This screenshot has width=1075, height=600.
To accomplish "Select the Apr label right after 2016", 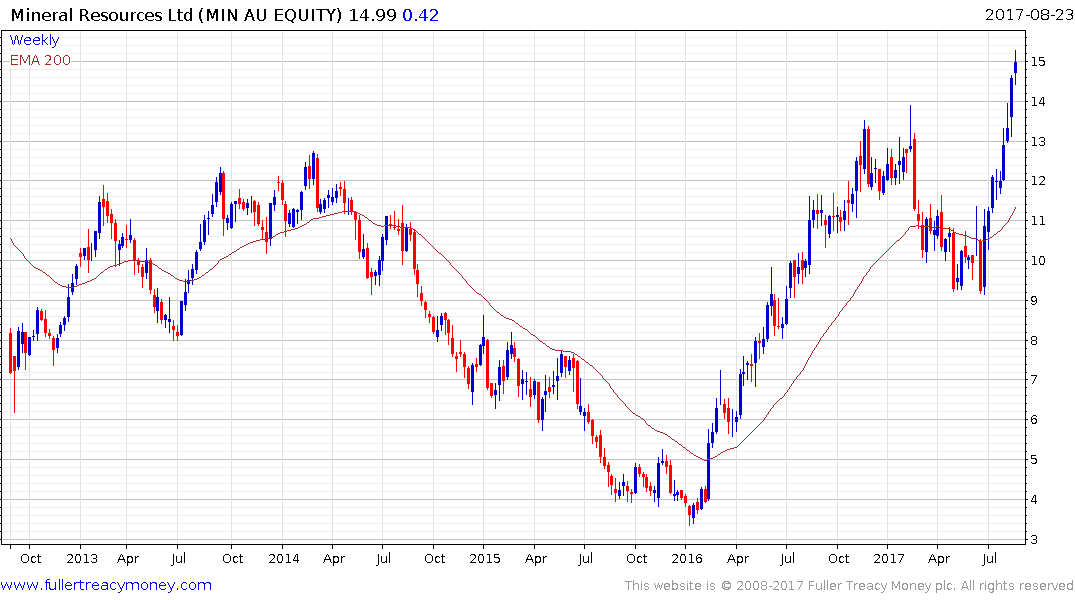I will pos(738,559).
